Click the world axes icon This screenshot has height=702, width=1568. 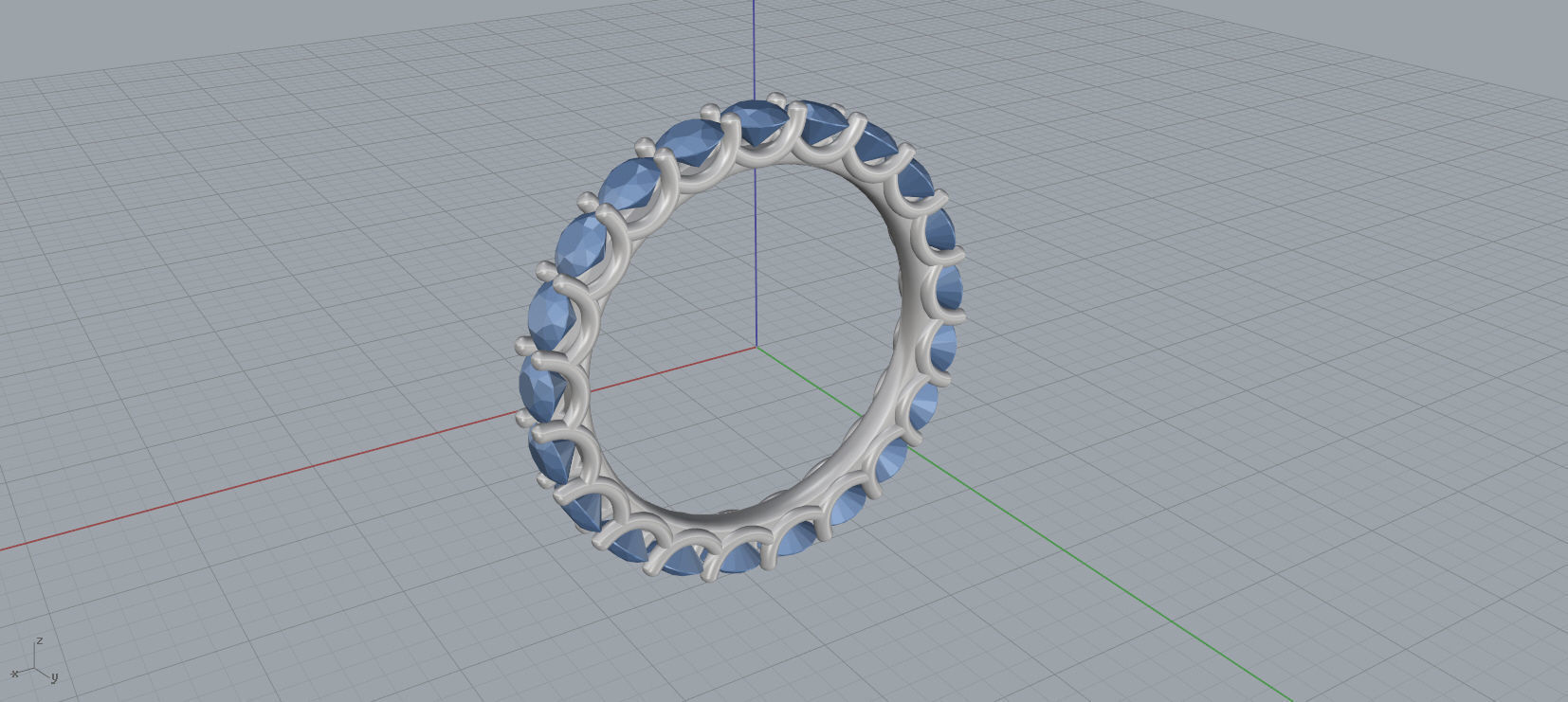pos(35,661)
